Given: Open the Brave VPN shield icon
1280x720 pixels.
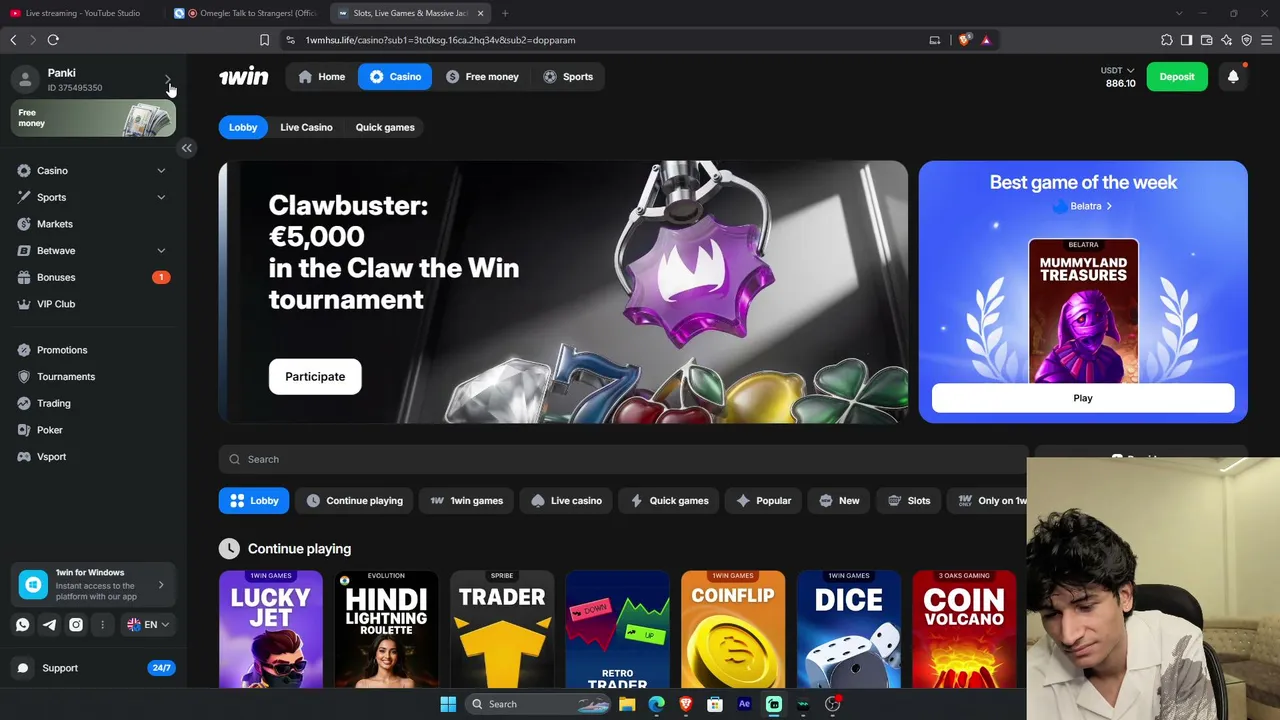Looking at the screenshot, I should 1247,40.
